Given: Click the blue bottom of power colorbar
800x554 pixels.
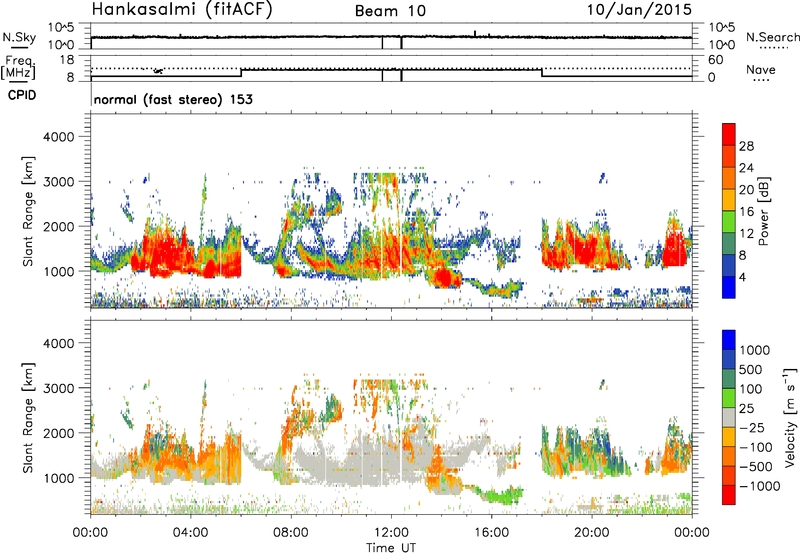Looking at the screenshot, I should [729, 287].
